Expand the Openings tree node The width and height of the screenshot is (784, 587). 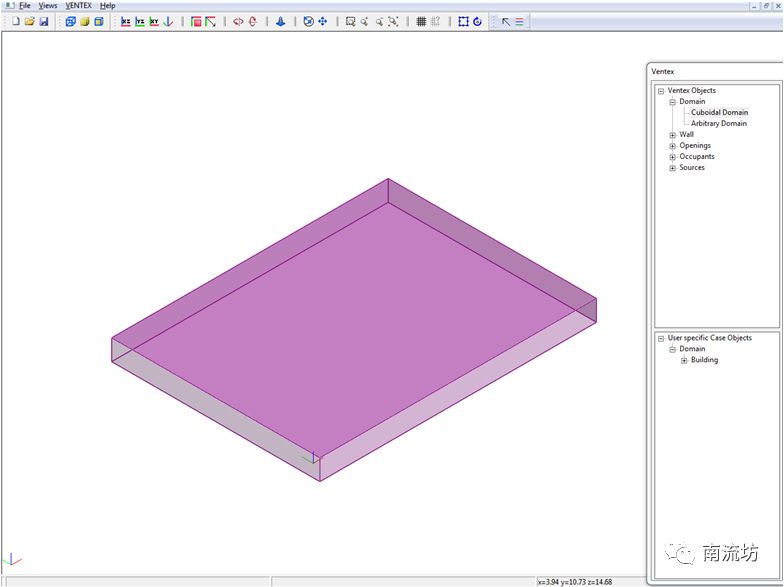673,146
